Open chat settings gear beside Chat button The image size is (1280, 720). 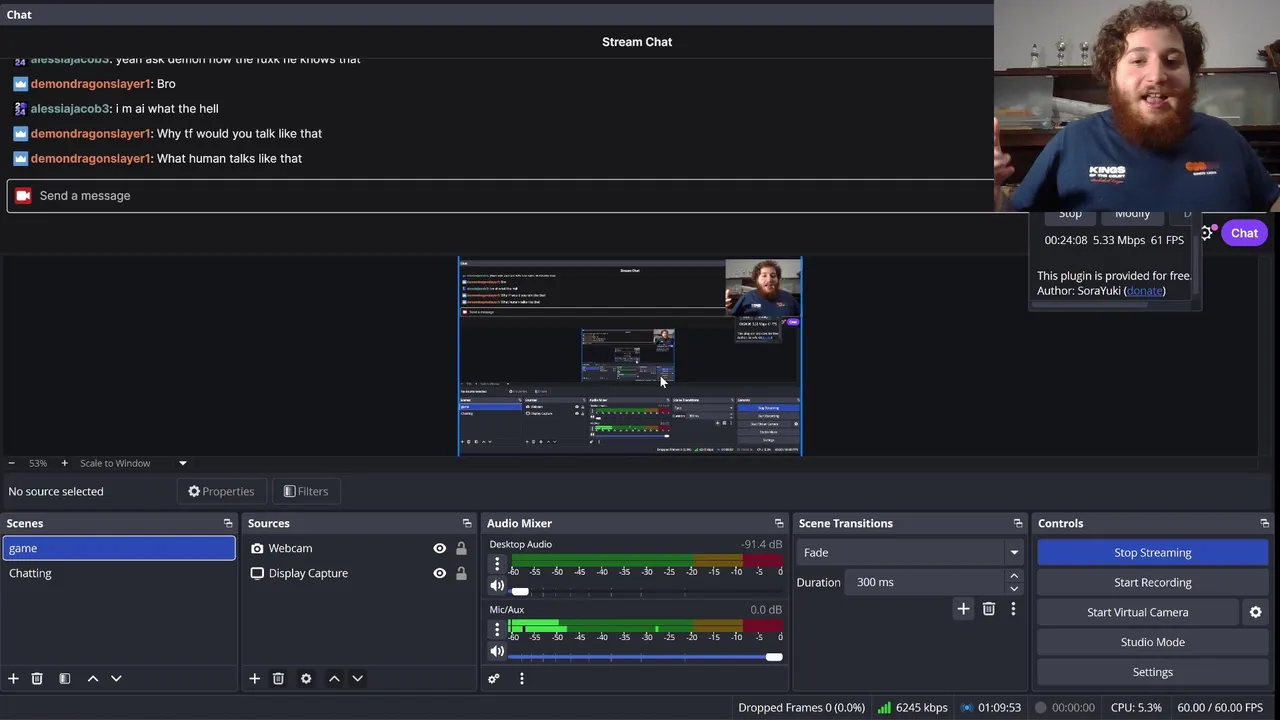1207,233
